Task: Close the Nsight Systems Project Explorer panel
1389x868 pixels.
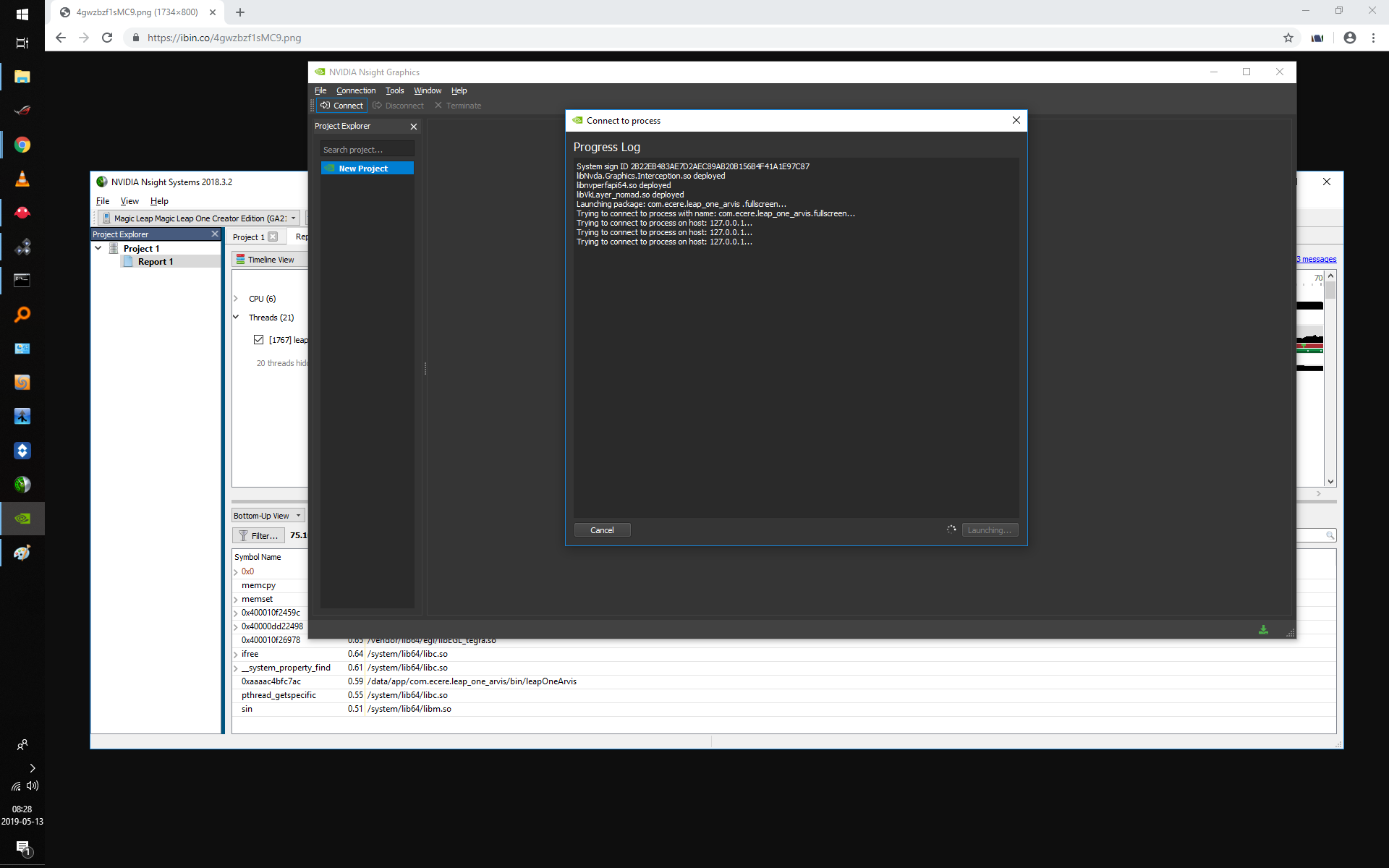Action: [x=215, y=234]
